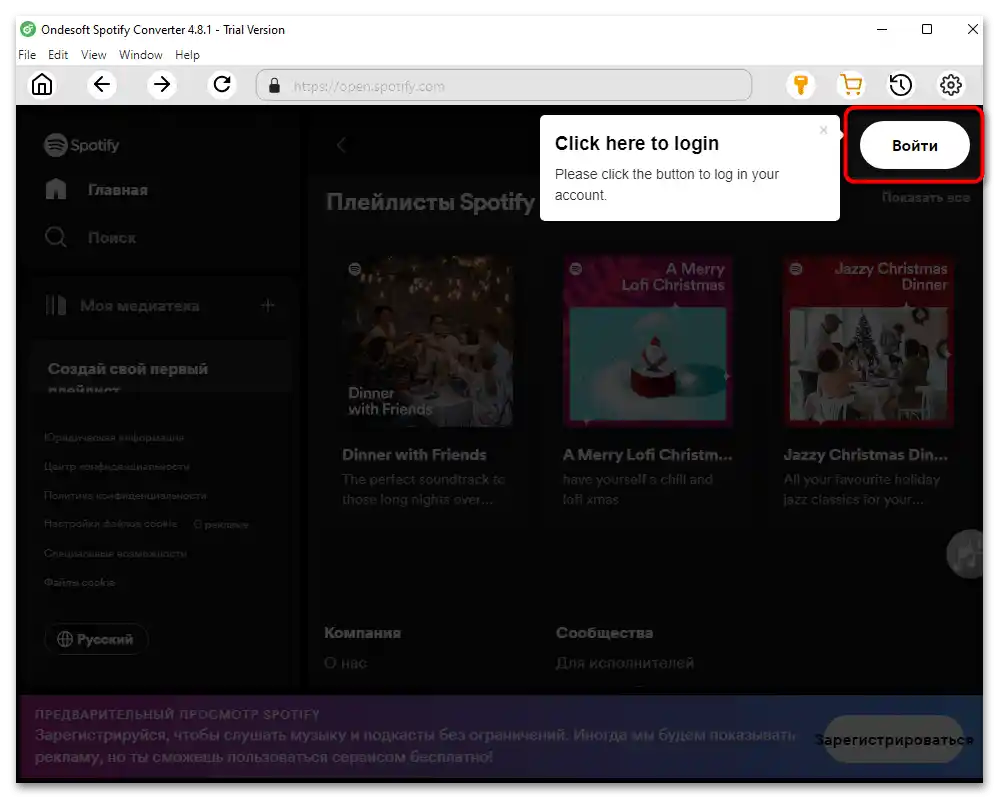Open the shopping cart purchase icon

[851, 84]
